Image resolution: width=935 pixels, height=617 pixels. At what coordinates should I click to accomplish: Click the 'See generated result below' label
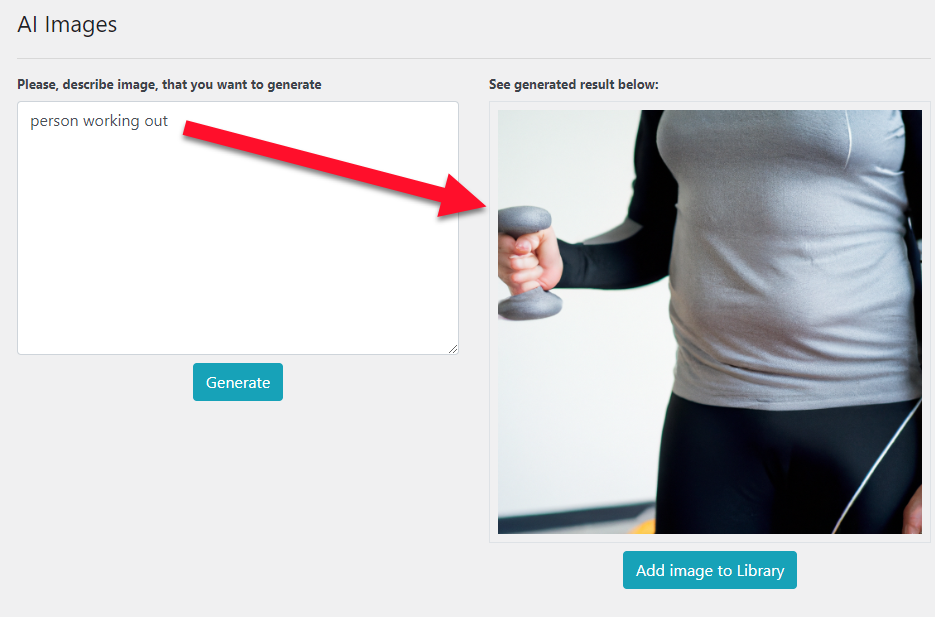[574, 85]
